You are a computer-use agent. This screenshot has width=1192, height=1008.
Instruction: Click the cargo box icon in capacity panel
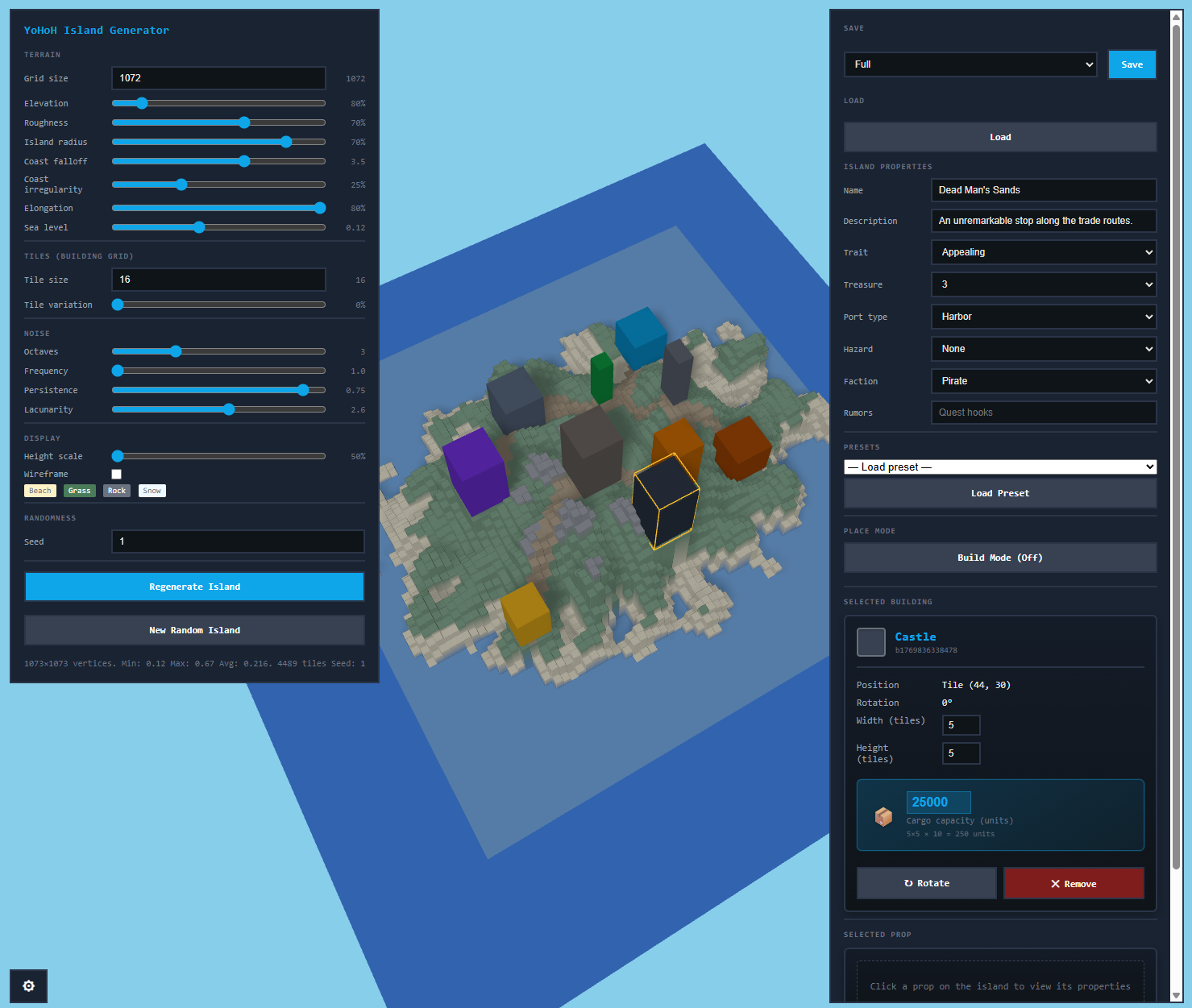[x=883, y=816]
